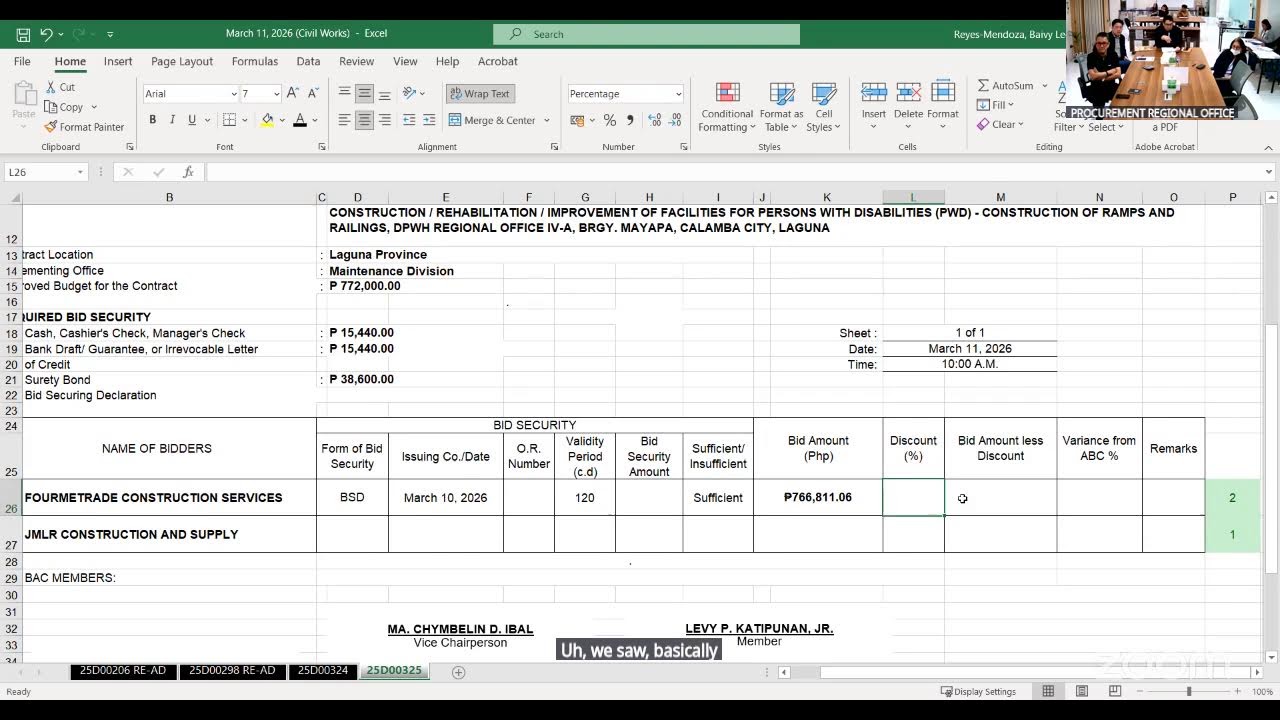Click the Search box in title bar

point(647,34)
